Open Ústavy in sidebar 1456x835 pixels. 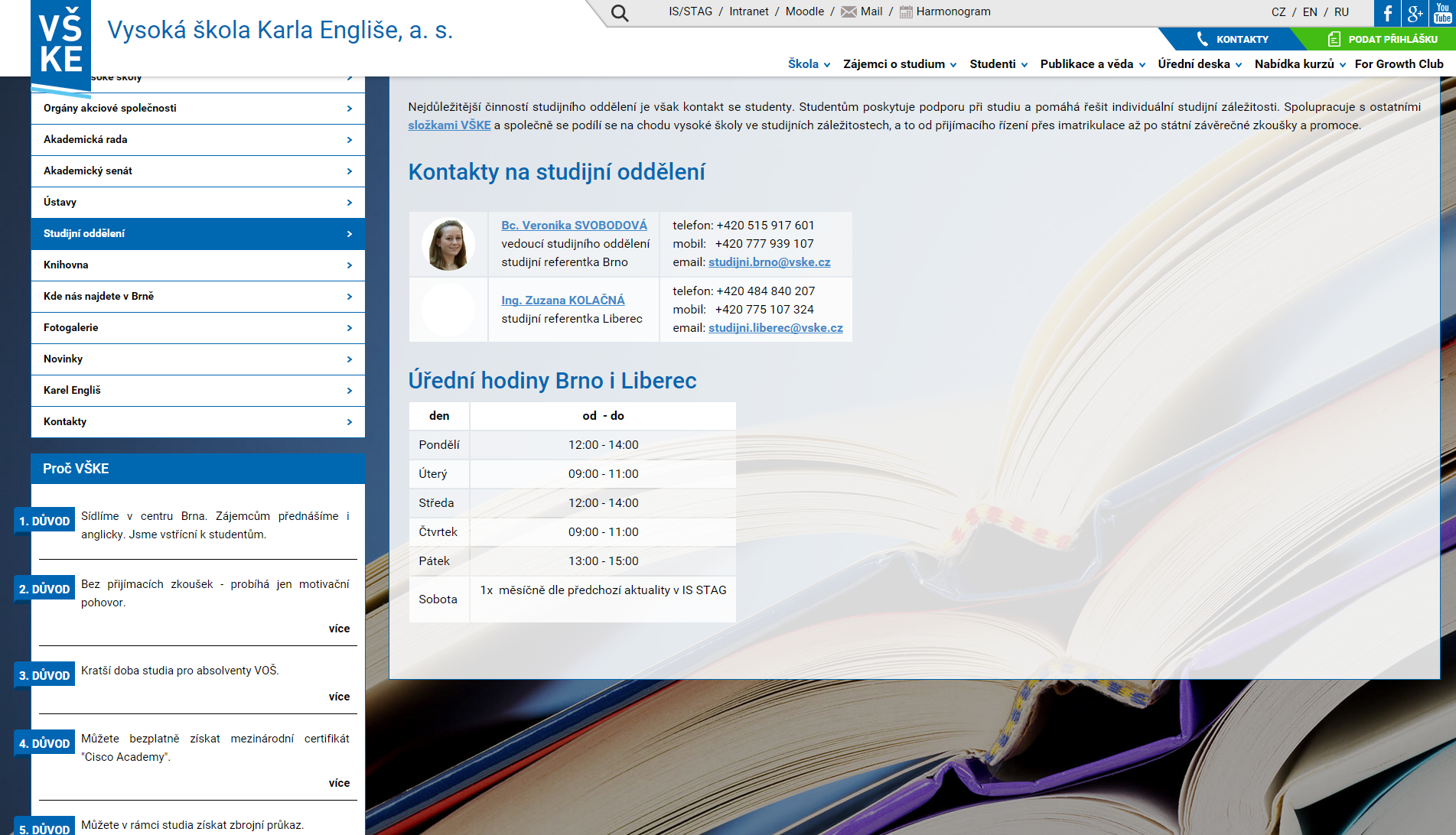197,203
